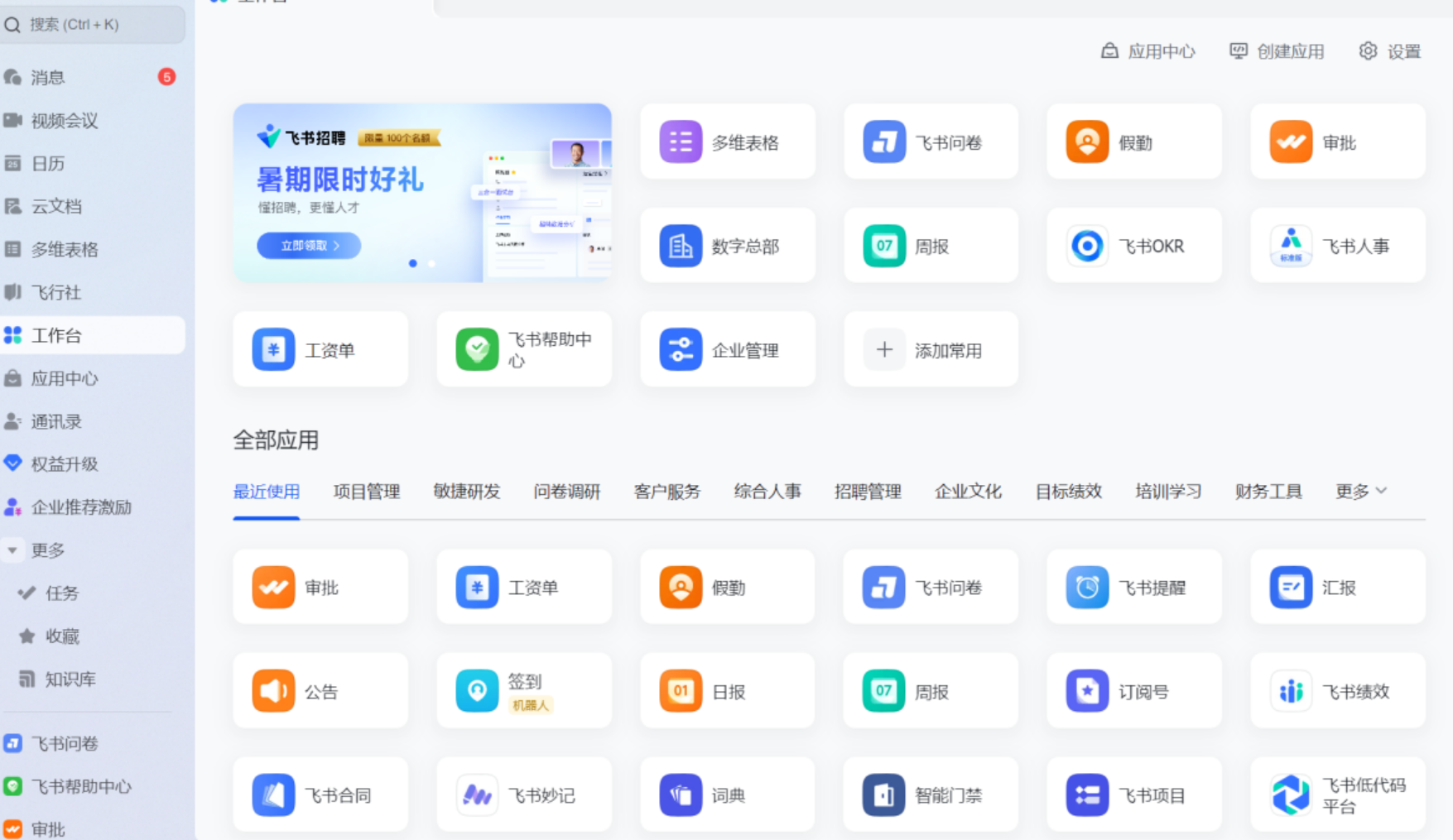Click 添加常用 to add a favorite app
Image resolution: width=1453 pixels, height=840 pixels.
click(x=931, y=350)
